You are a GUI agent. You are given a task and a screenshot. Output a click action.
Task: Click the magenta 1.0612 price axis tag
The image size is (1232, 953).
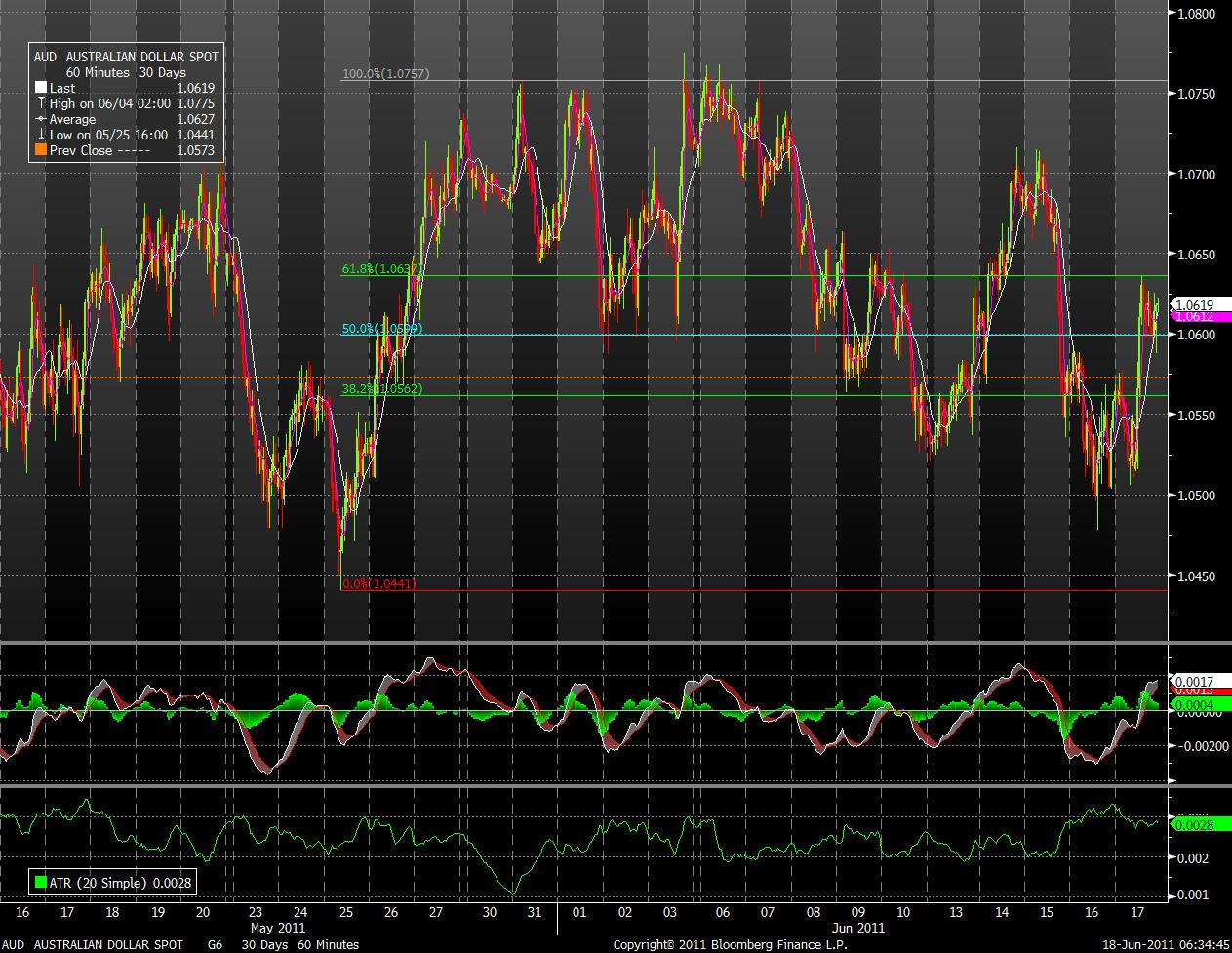coord(1195,317)
